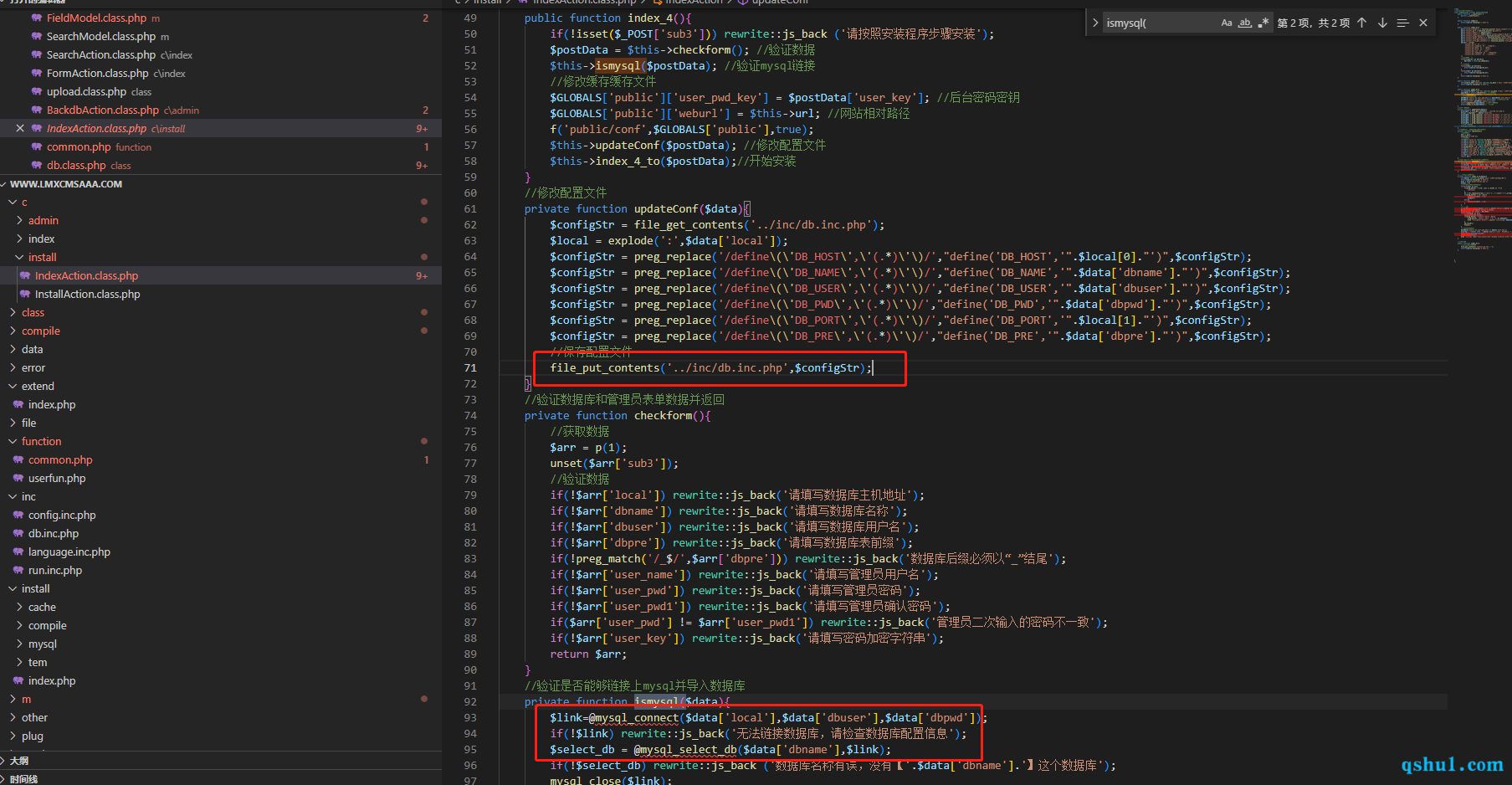Expand the data folder
Image resolution: width=1512 pixels, height=785 pixels.
click(13, 349)
